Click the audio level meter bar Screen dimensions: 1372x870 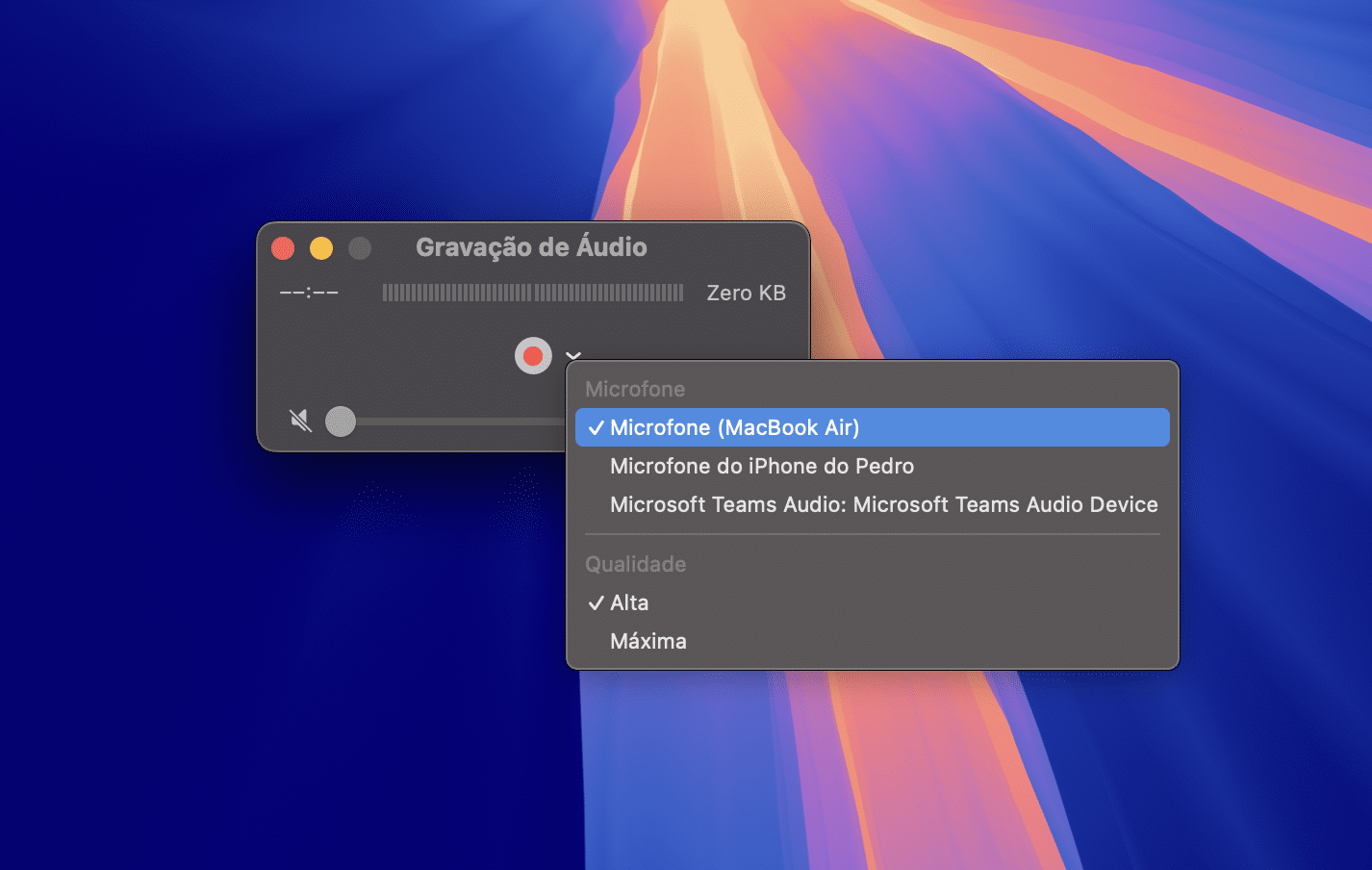pyautogui.click(x=533, y=293)
